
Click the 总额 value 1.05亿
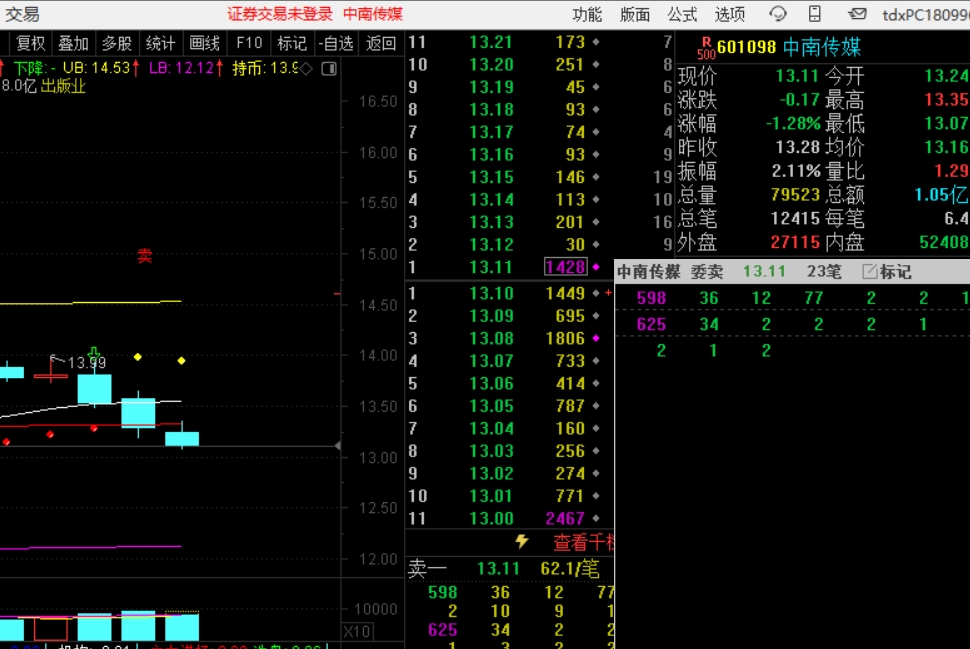[x=941, y=195]
